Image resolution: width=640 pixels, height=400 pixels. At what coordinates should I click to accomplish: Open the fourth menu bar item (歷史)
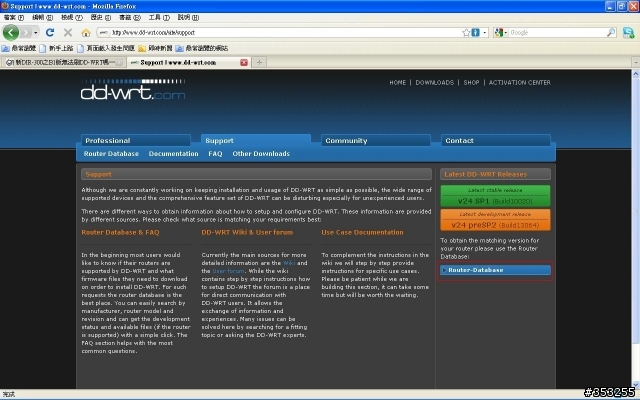[x=101, y=18]
